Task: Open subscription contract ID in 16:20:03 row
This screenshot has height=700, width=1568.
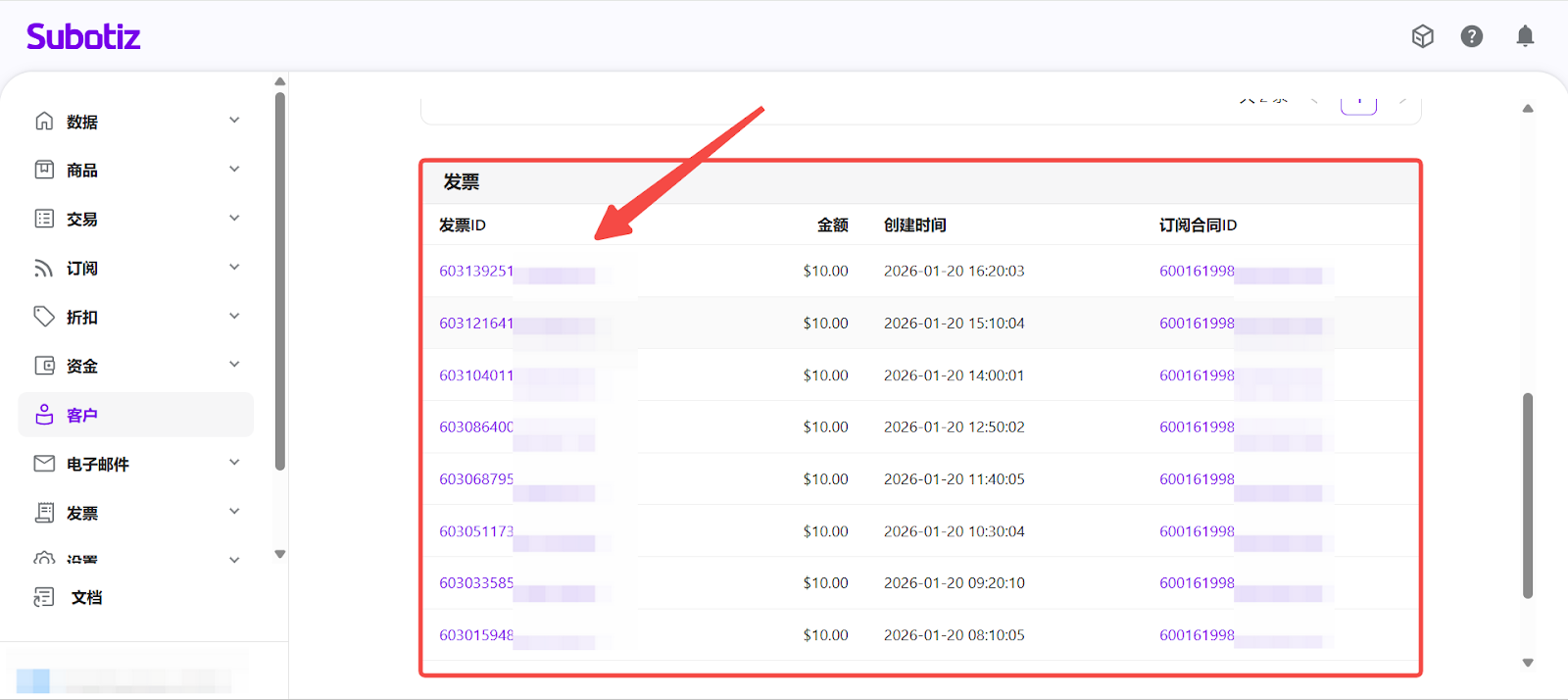Action: pos(1197,272)
